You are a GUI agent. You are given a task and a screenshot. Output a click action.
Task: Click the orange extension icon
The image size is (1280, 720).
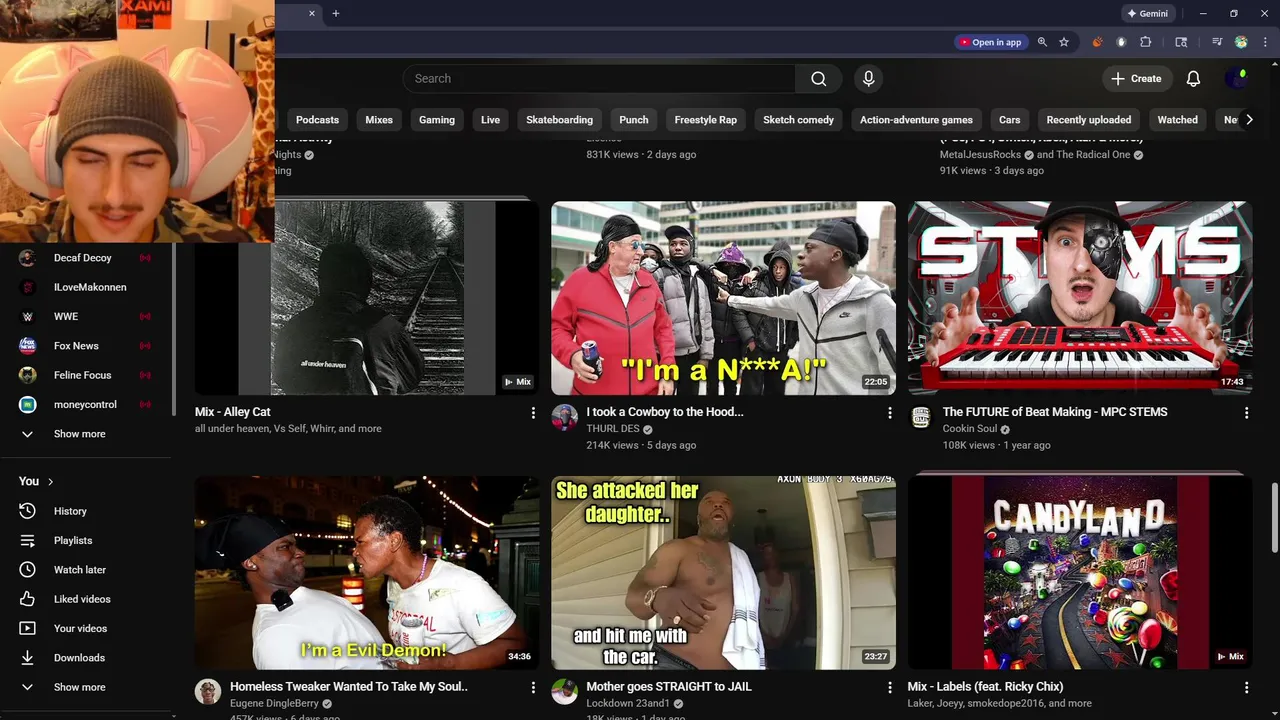(x=1097, y=42)
